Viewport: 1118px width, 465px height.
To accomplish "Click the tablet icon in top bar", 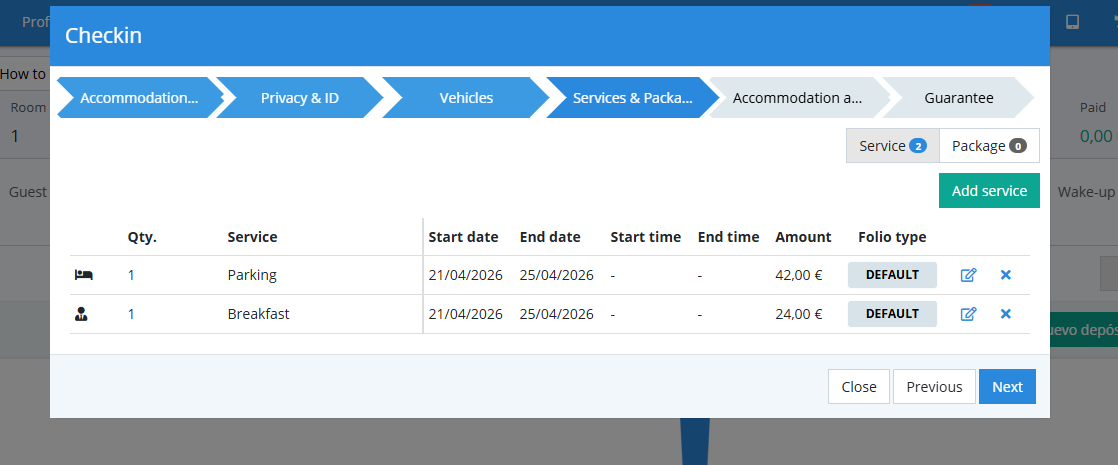I will click(x=1072, y=22).
